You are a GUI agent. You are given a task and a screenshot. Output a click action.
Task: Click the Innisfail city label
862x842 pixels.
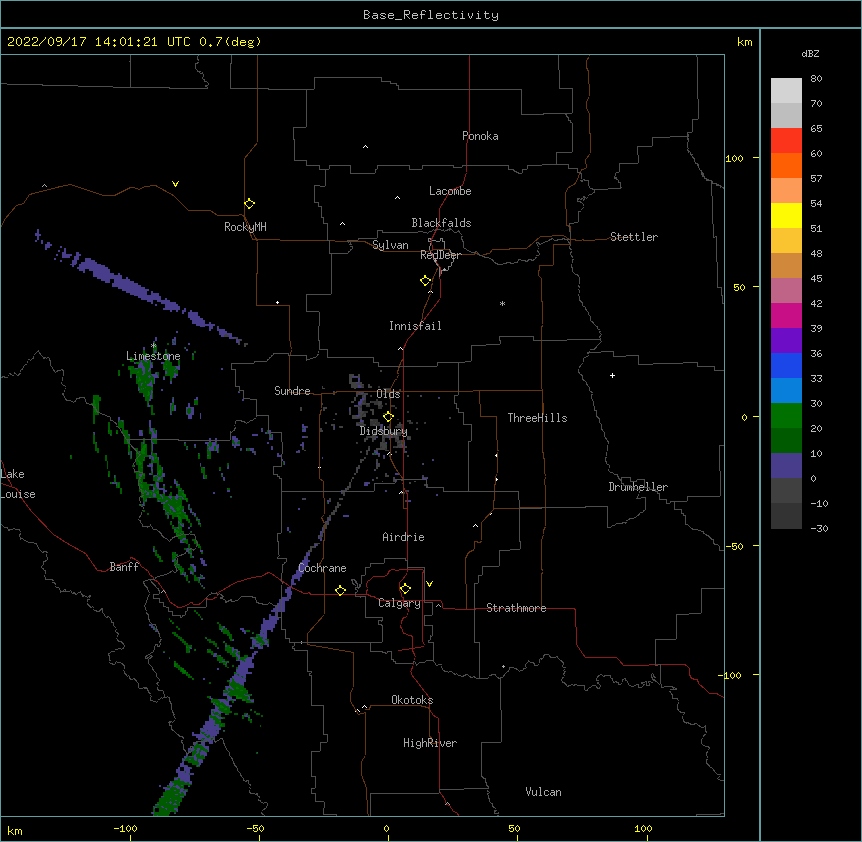coord(415,326)
